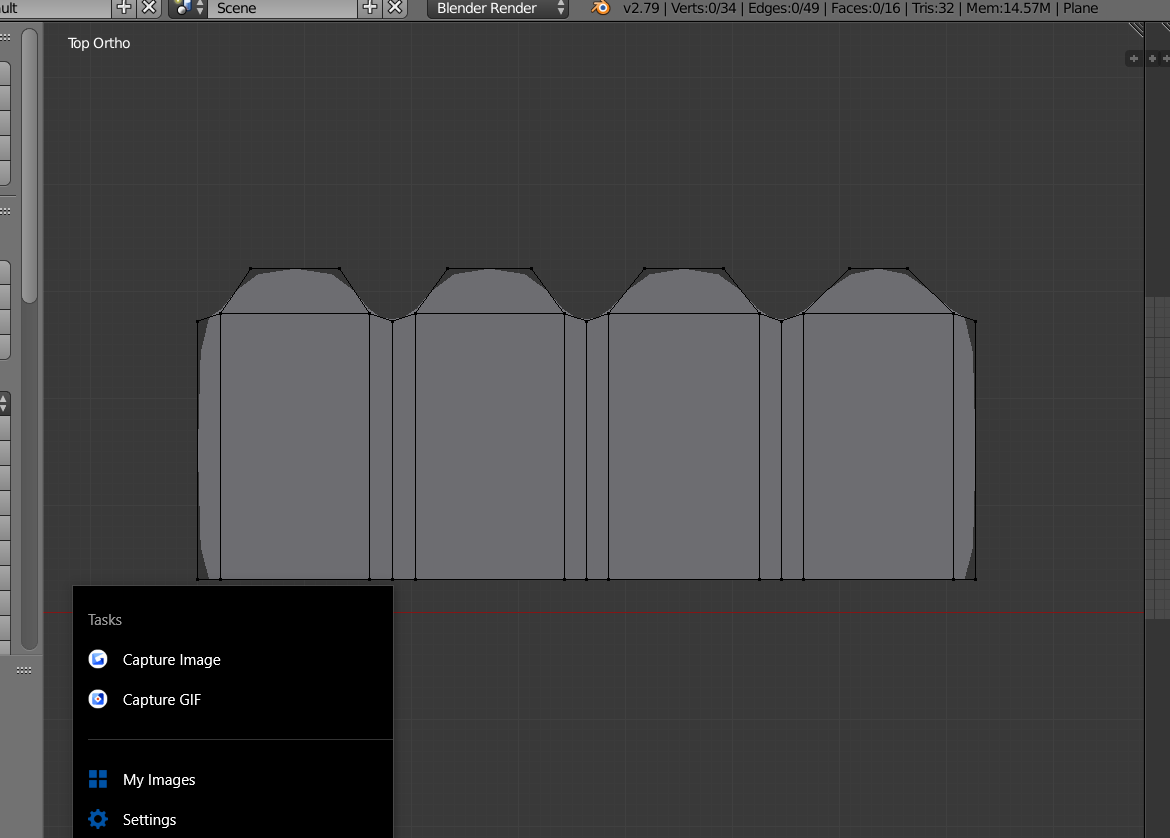The height and width of the screenshot is (838, 1170).
Task: Click the Capture Image icon
Action: pos(98,659)
